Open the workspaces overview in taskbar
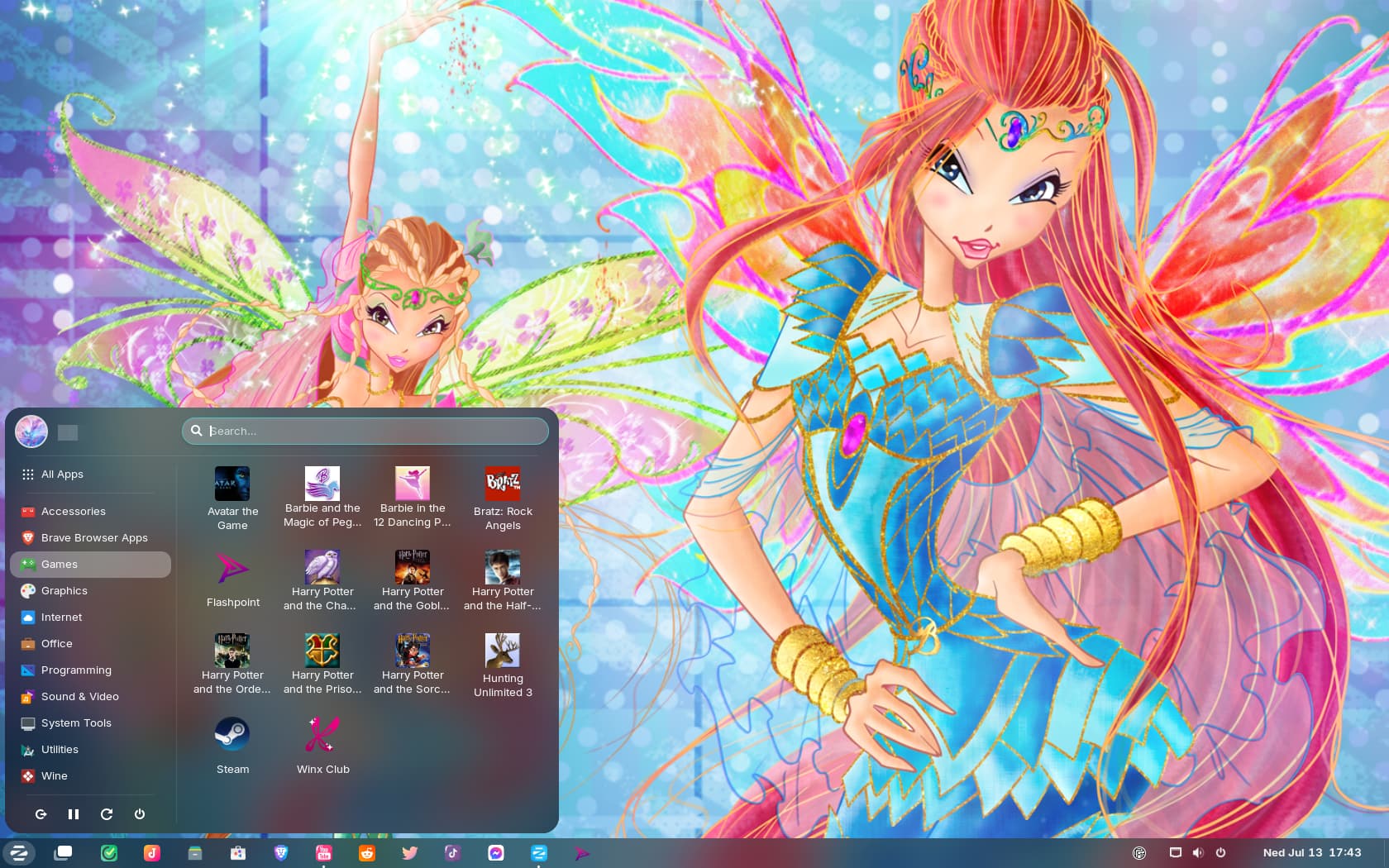 point(63,853)
